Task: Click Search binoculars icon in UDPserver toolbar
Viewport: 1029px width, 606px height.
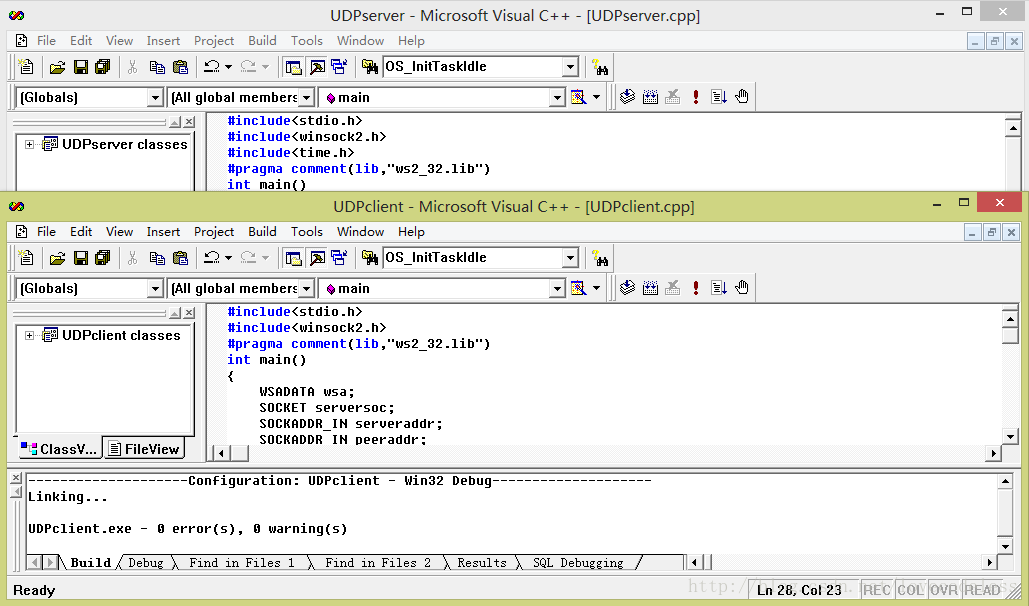Action: (x=600, y=68)
